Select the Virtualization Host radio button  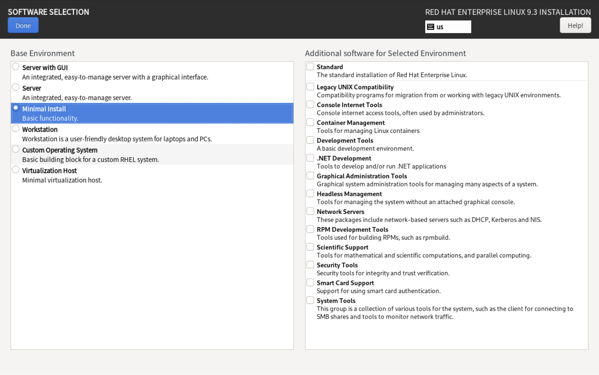(x=16, y=170)
